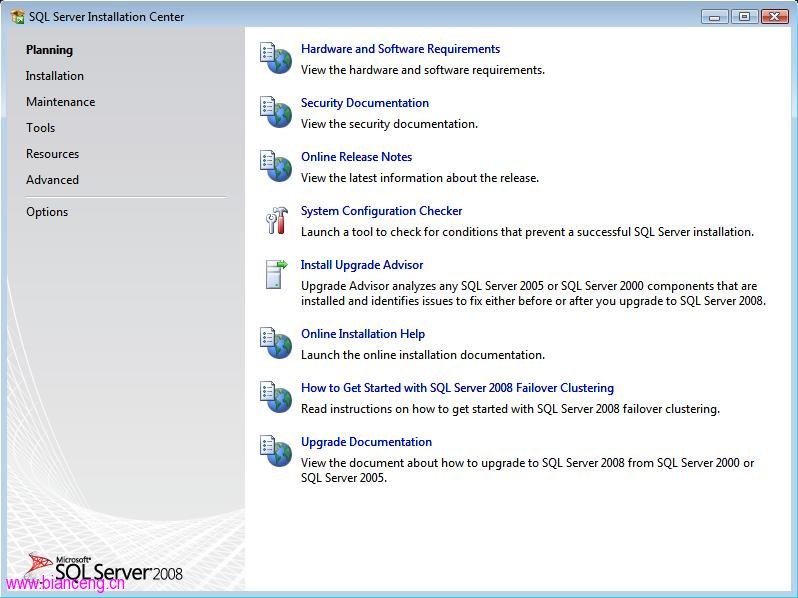
Task: Click the Hardware and Software Requirements document icon
Action: 276,59
